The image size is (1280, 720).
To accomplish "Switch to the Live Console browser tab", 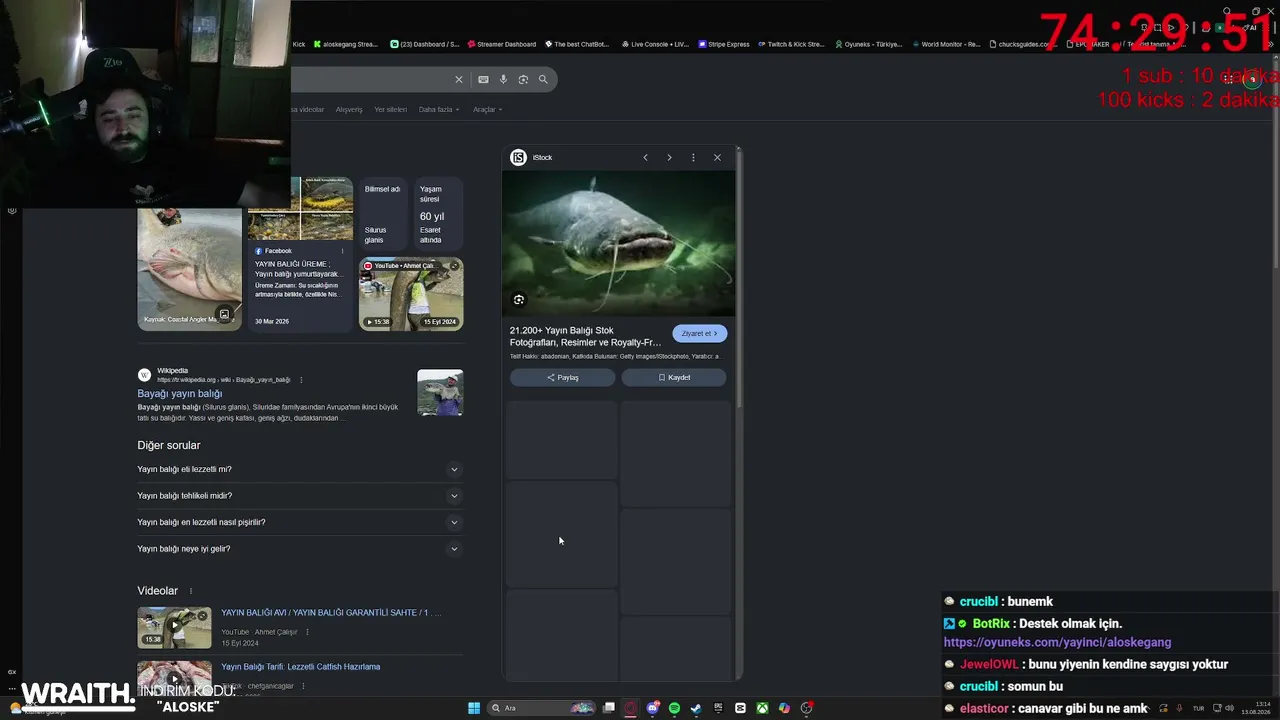I will 655,44.
